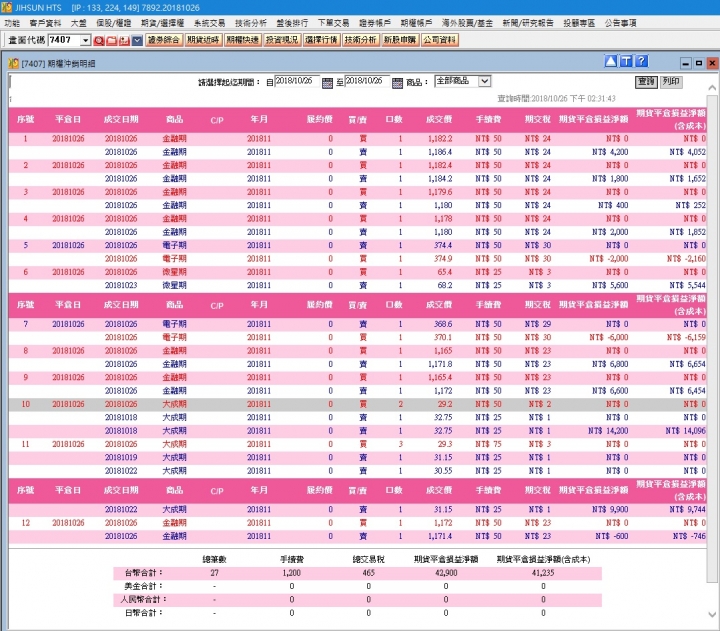The height and width of the screenshot is (631, 720).
Task: Open start-date calendar picker icon
Action: pos(327,83)
